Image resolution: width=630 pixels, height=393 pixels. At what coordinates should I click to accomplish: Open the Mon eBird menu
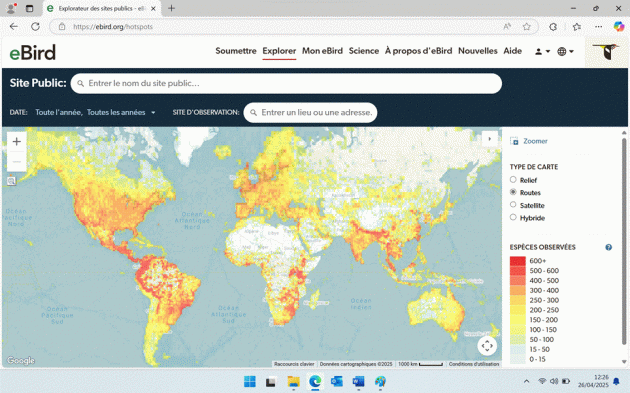pyautogui.click(x=322, y=51)
